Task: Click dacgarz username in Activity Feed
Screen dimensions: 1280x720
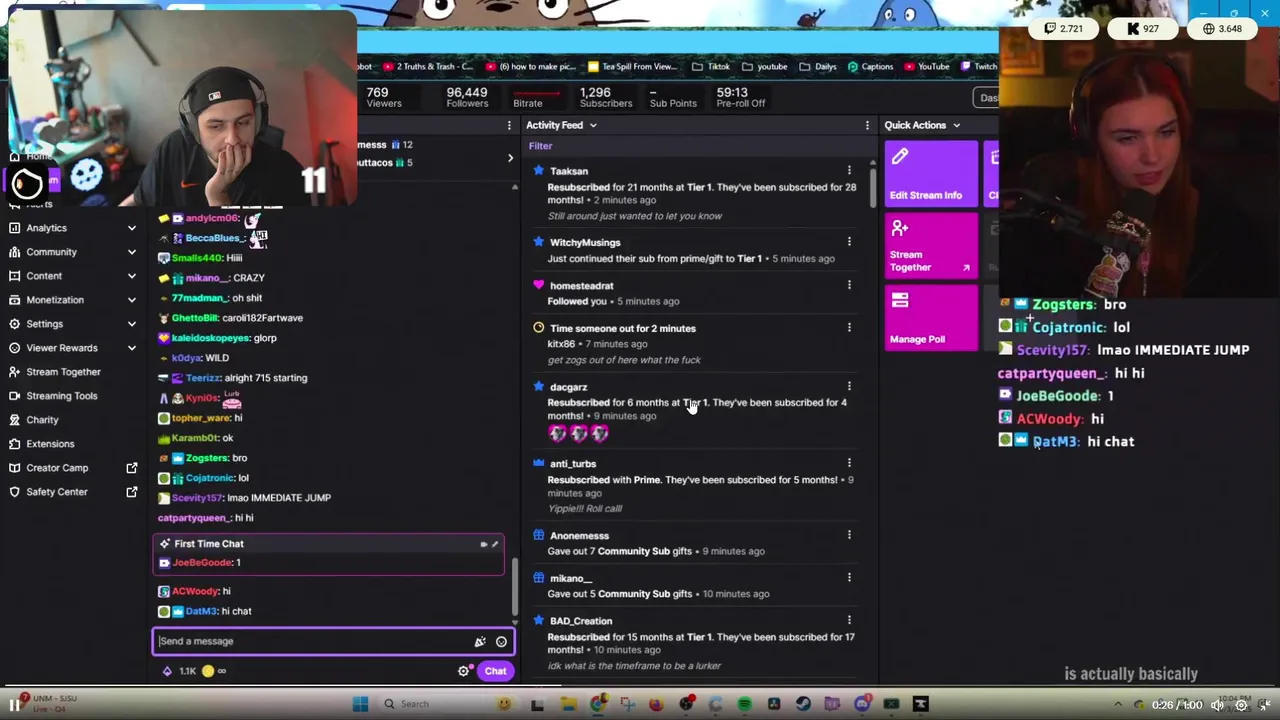Action: coord(568,387)
